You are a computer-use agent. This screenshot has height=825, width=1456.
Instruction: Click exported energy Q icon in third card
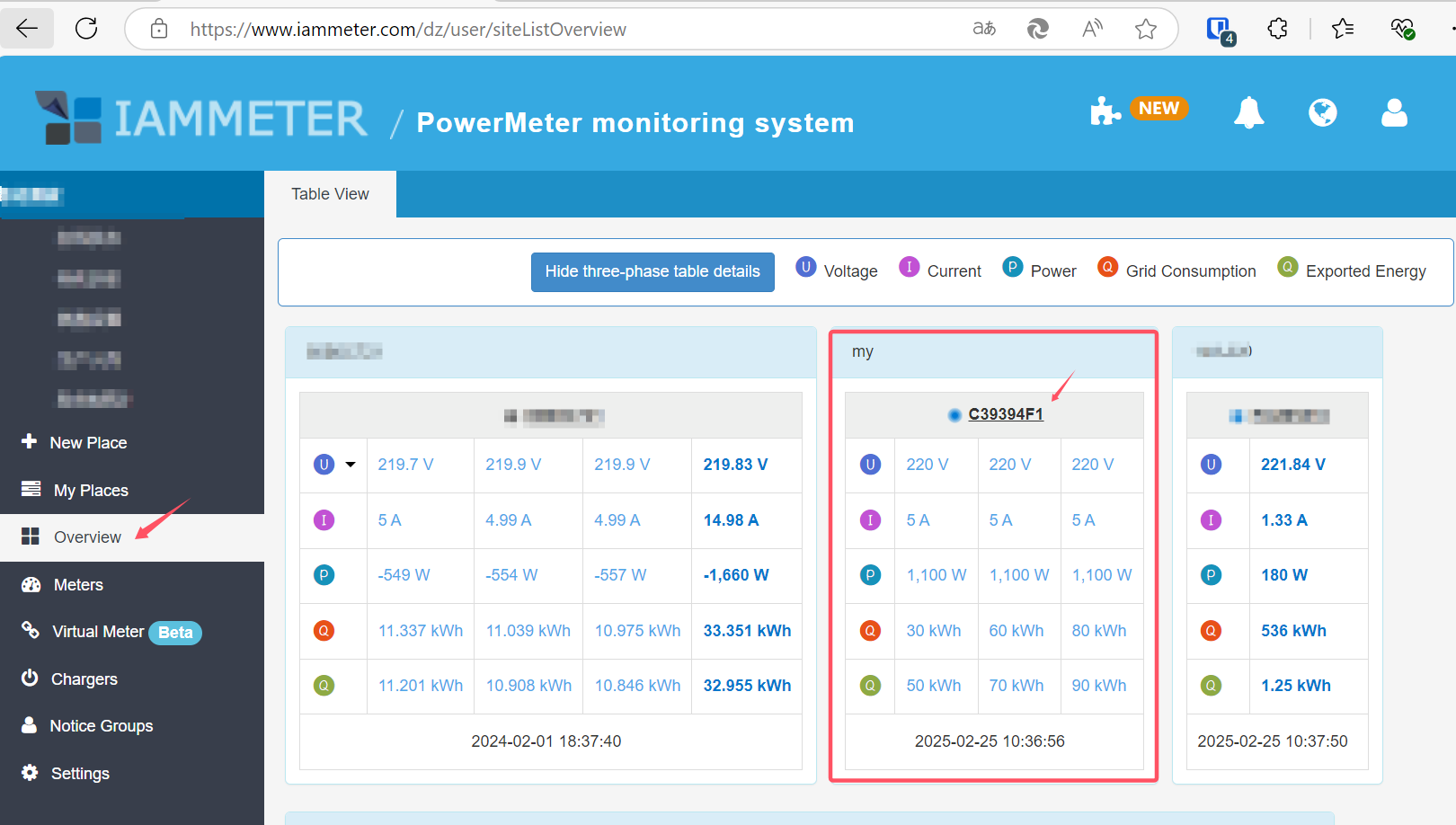coord(1211,686)
